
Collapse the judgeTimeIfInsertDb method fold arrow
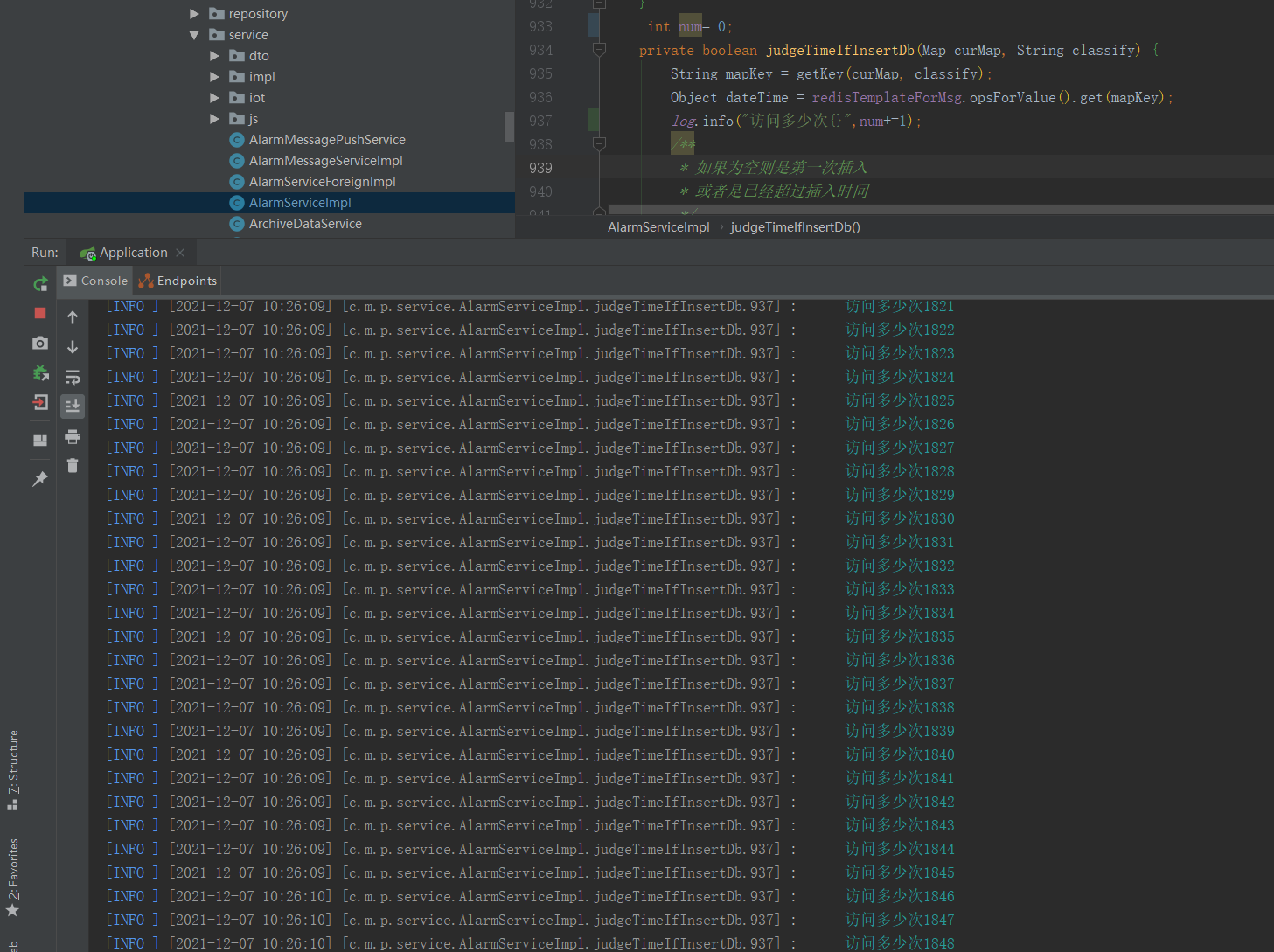[599, 50]
